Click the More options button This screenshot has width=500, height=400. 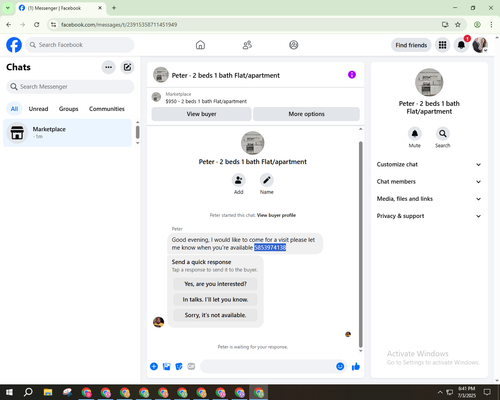pos(306,114)
